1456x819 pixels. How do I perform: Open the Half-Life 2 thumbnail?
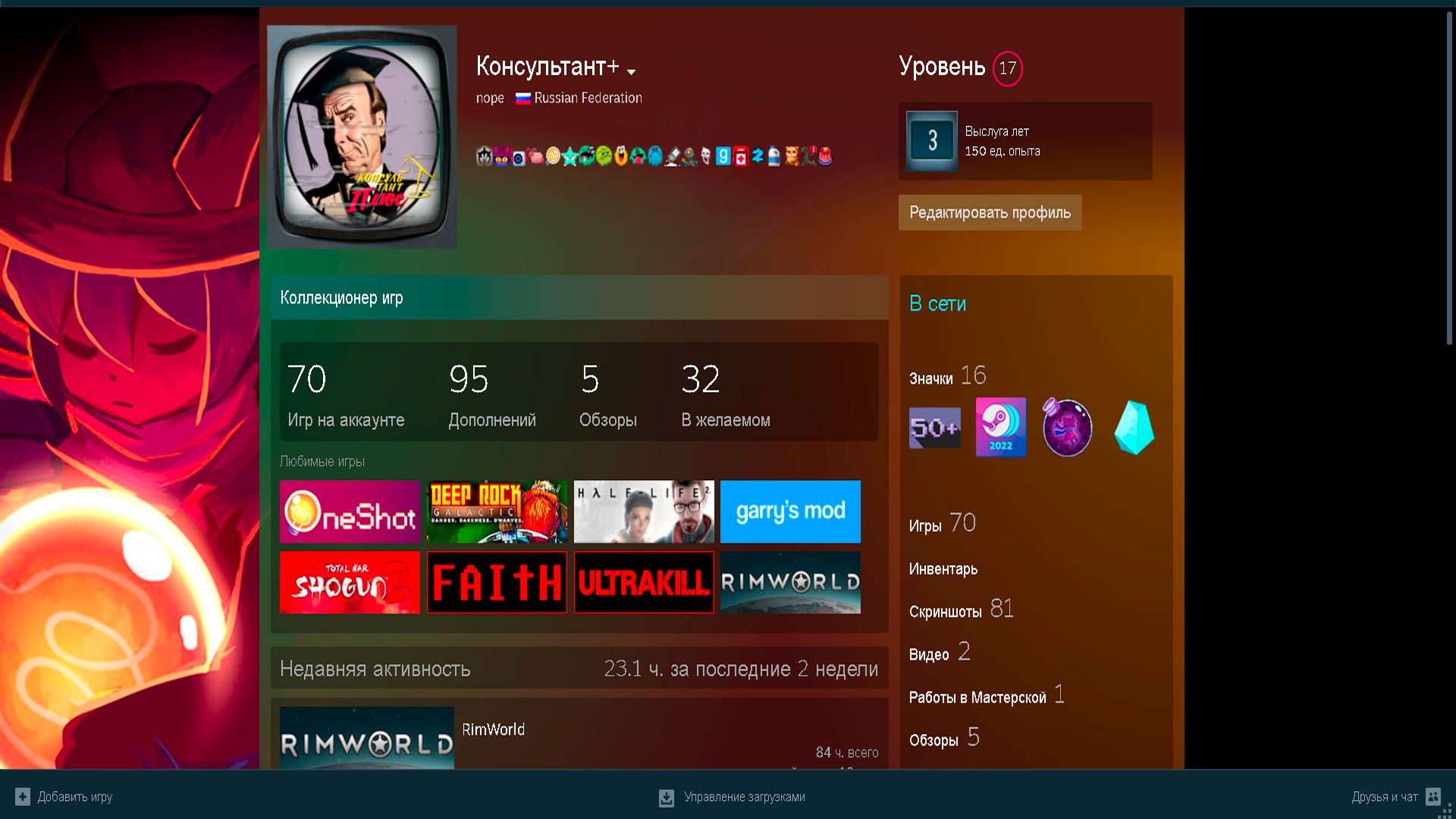(x=644, y=511)
